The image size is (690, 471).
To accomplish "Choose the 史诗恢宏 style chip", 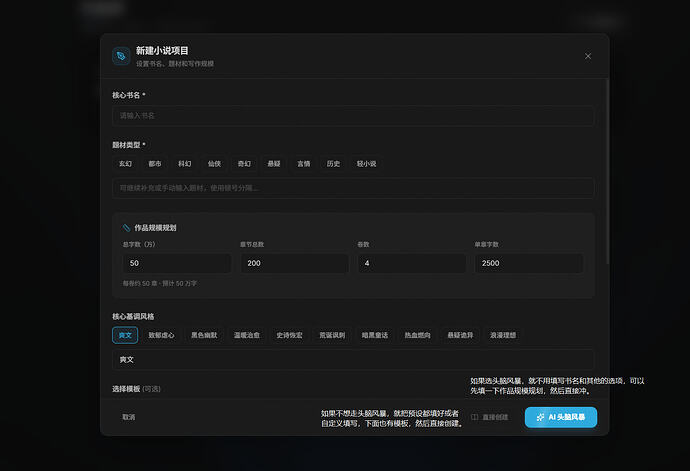I will point(290,335).
